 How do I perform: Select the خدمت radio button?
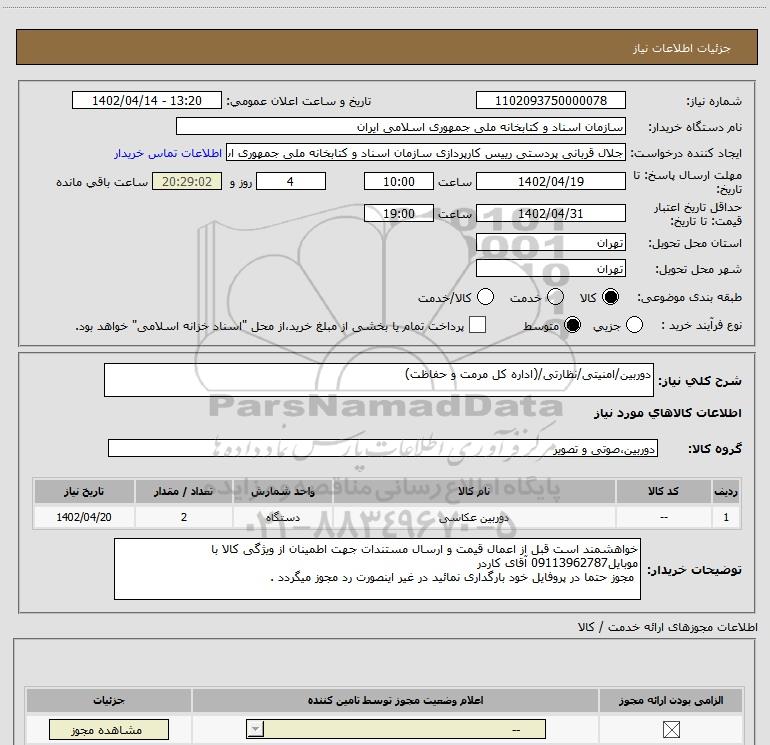[x=555, y=297]
